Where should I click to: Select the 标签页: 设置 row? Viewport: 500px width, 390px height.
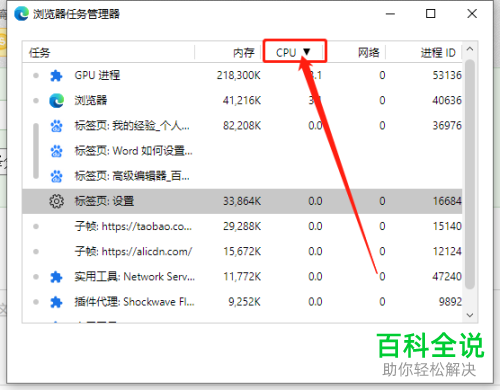click(x=242, y=201)
